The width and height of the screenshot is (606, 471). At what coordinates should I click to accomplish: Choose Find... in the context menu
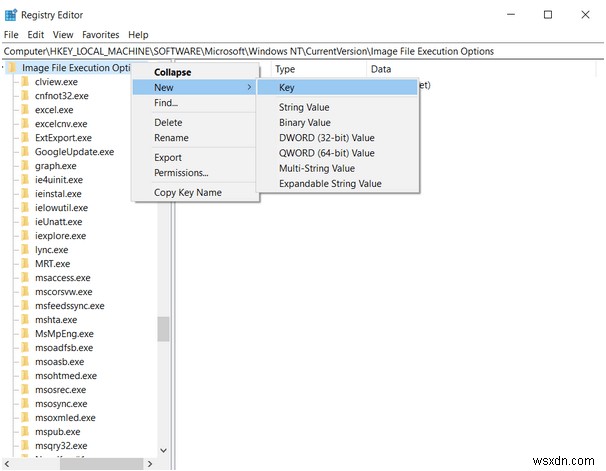tap(166, 103)
